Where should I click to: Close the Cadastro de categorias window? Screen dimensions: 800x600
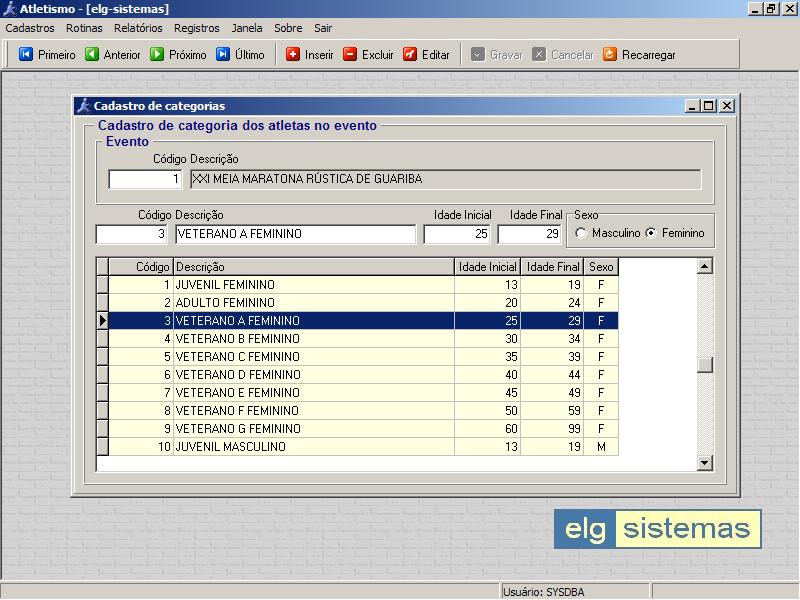point(727,106)
